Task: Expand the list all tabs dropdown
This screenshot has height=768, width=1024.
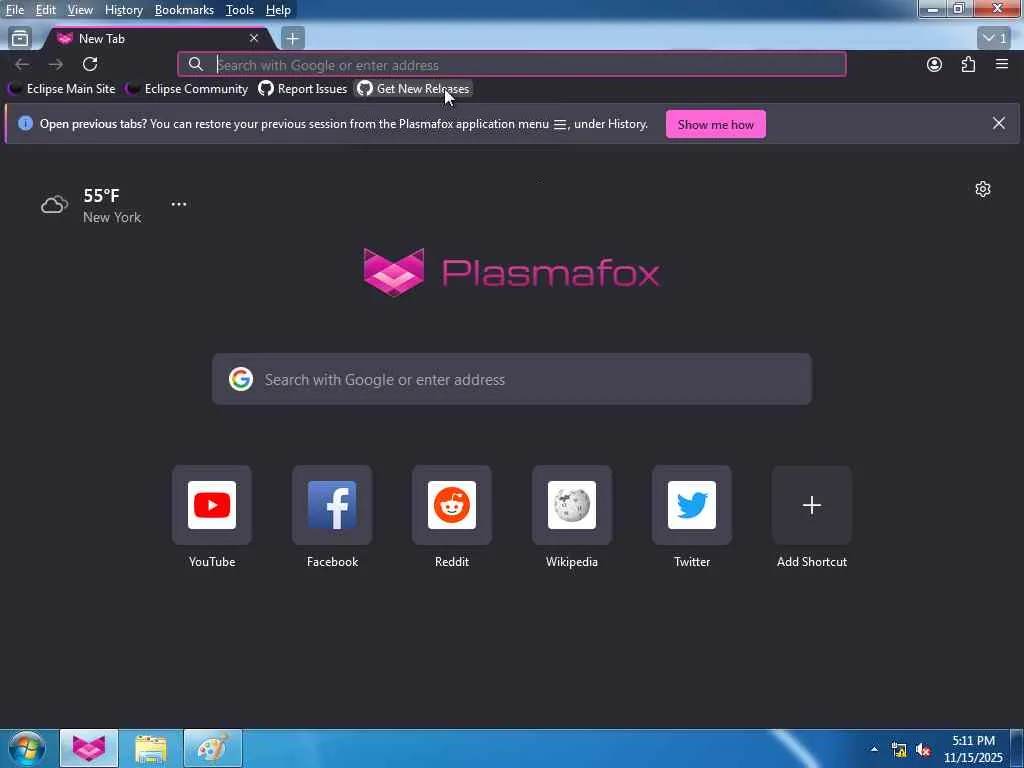Action: 994,39
